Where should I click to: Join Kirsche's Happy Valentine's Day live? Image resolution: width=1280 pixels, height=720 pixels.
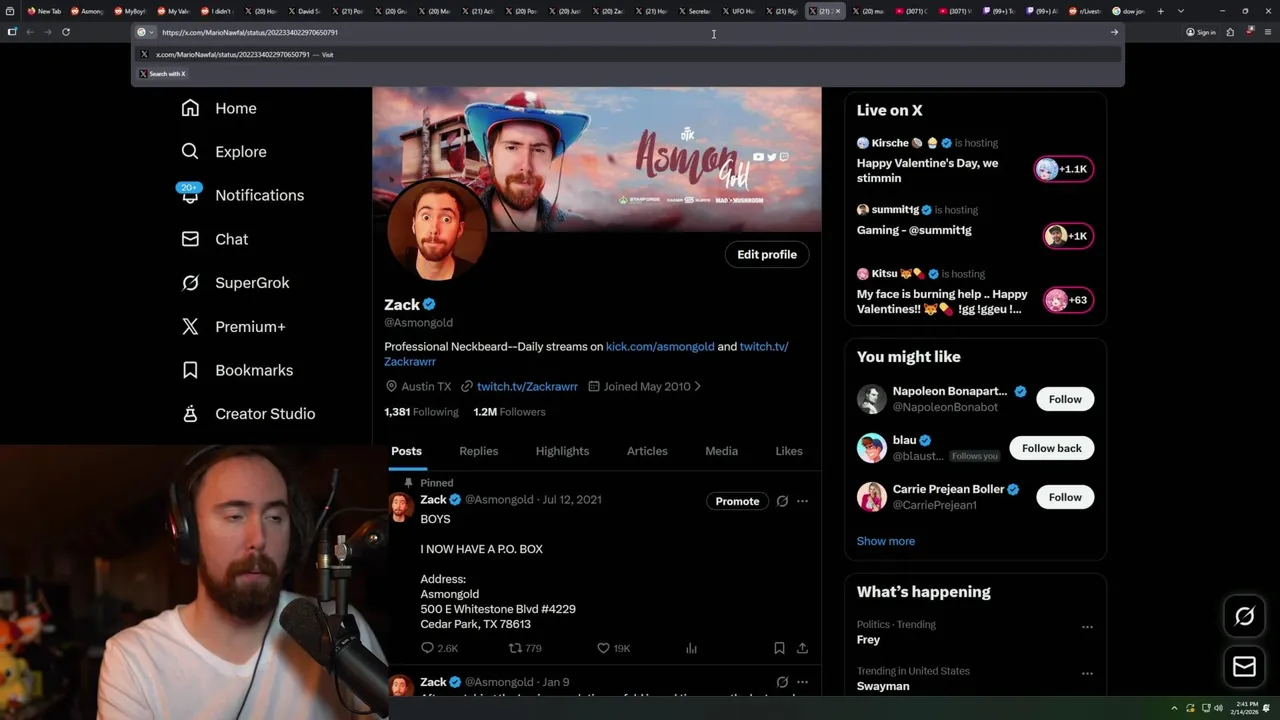pyautogui.click(x=975, y=161)
